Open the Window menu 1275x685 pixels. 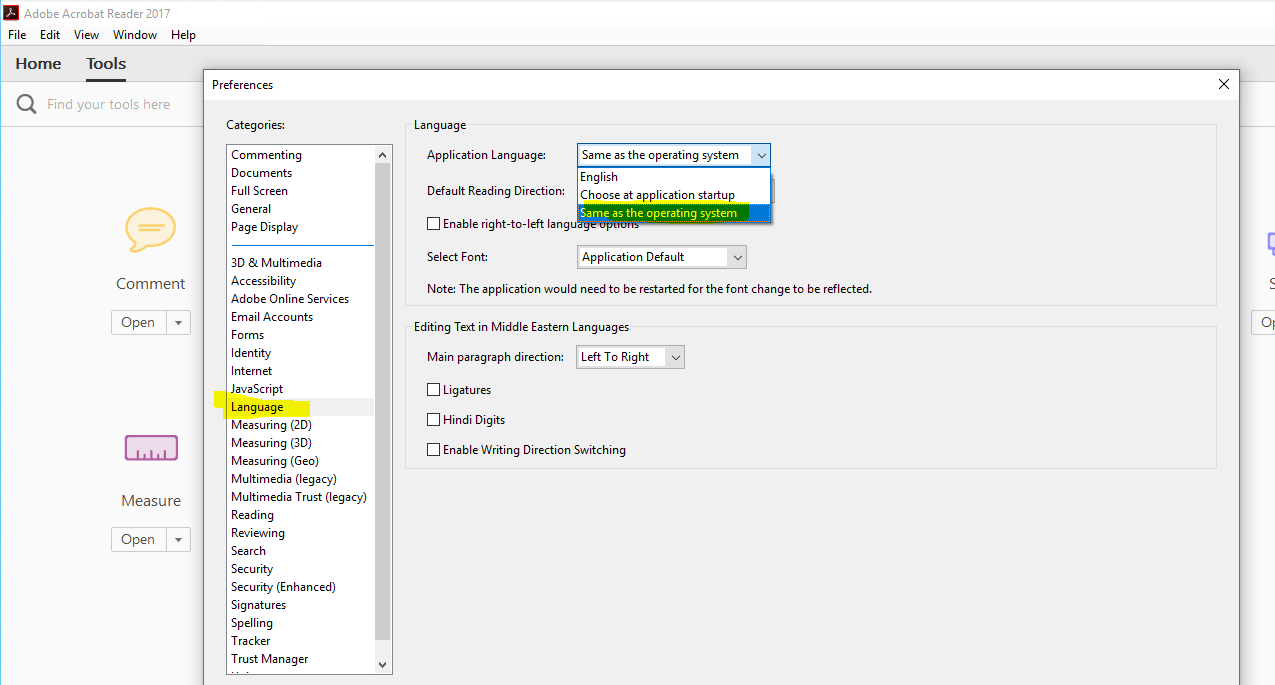[x=135, y=35]
